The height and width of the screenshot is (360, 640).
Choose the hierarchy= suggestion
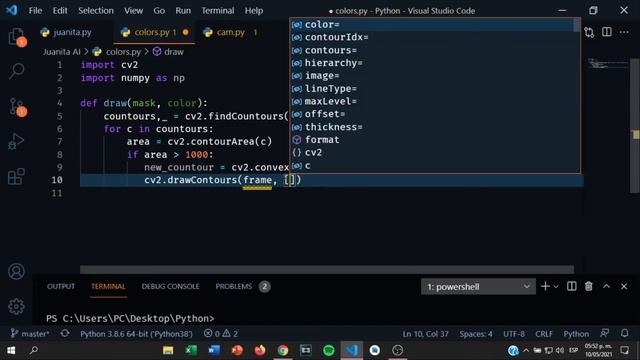(432, 63)
